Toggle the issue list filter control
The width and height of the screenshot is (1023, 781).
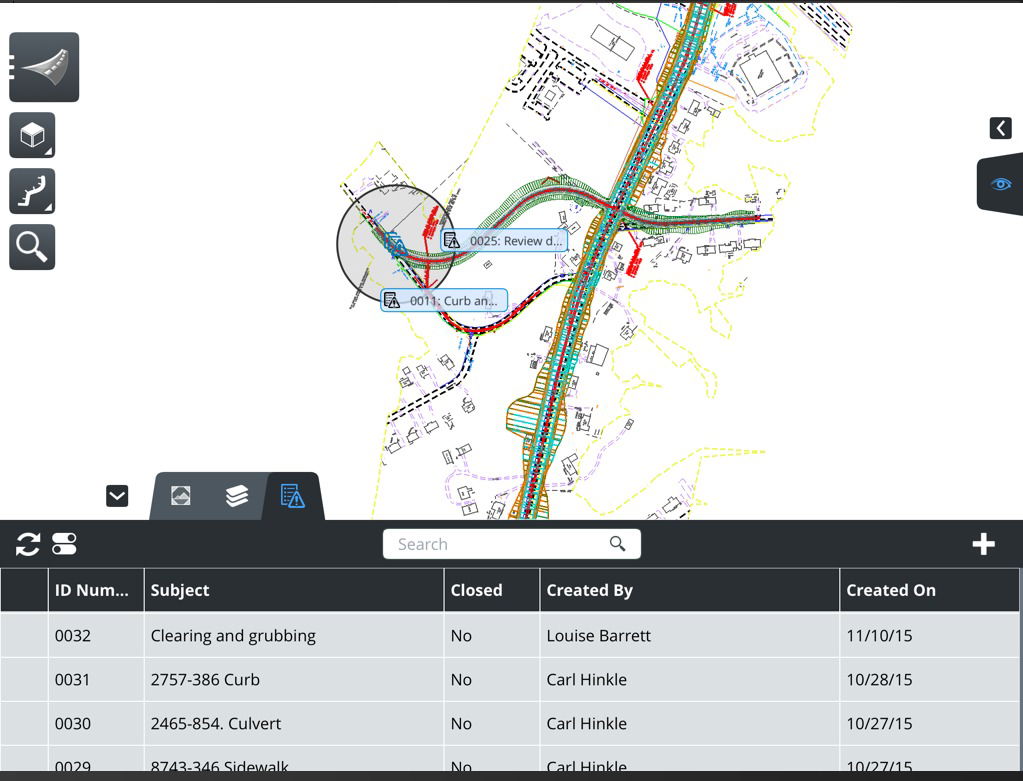click(62, 544)
